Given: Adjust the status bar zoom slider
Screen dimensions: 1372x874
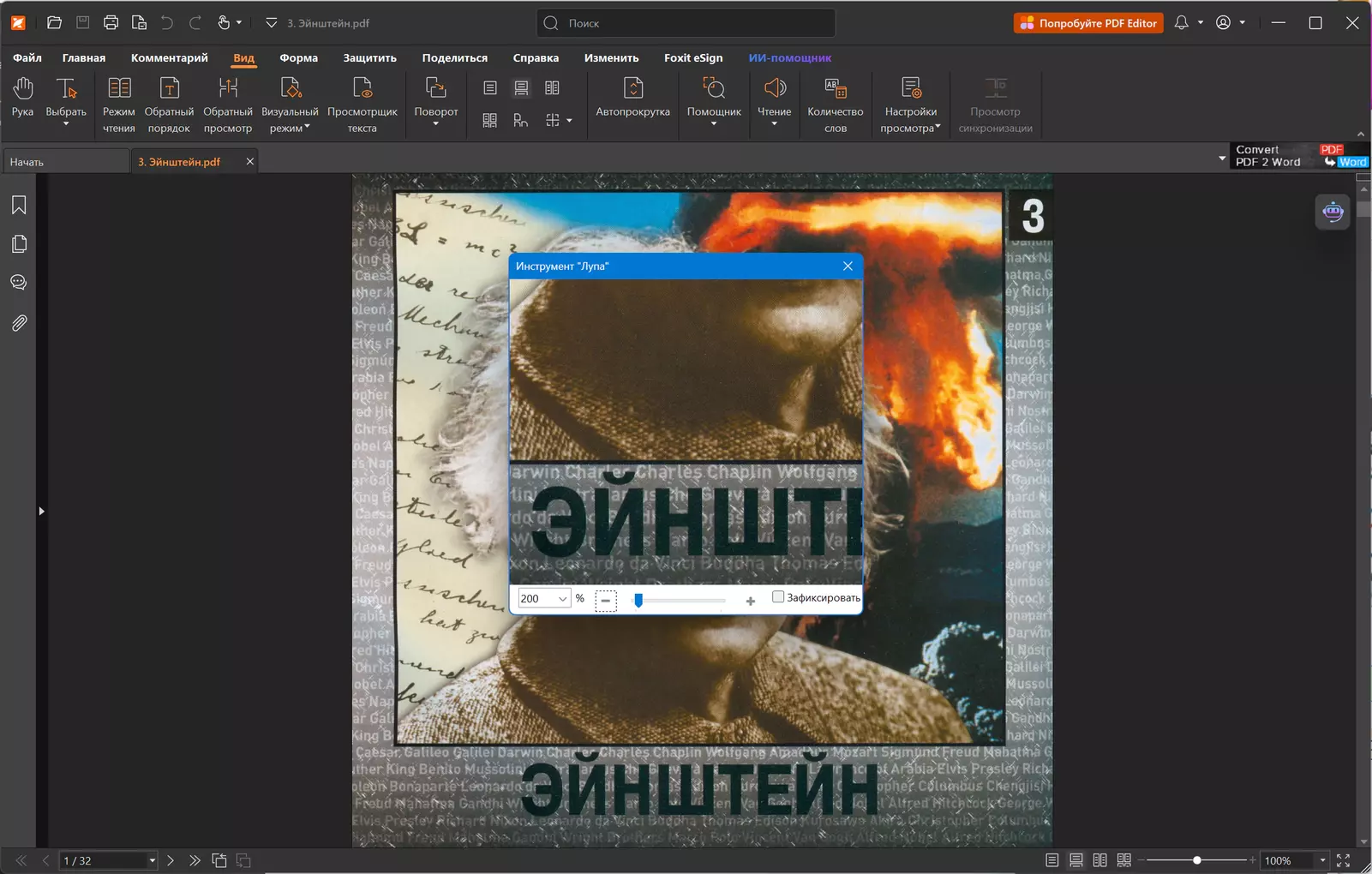Looking at the screenshot, I should pos(1196,860).
